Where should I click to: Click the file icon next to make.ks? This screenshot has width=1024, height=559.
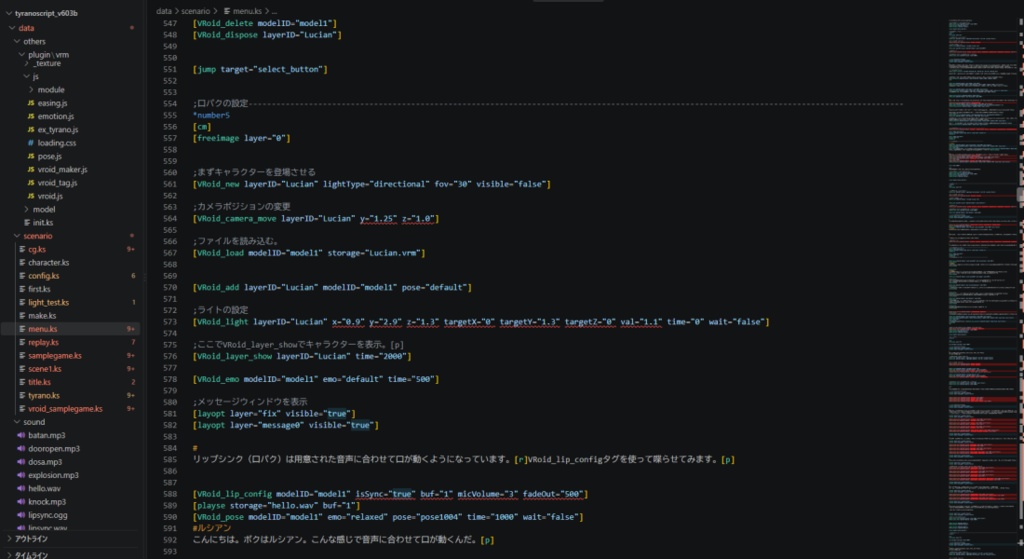click(x=22, y=316)
